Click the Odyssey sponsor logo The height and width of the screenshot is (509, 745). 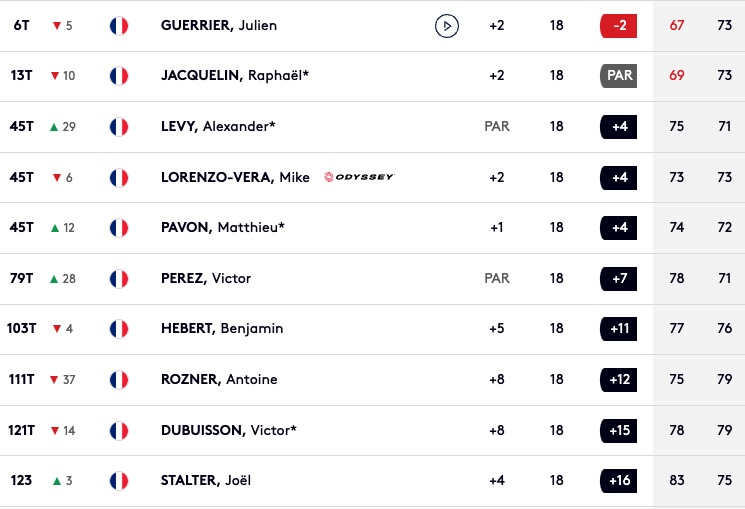coord(359,177)
